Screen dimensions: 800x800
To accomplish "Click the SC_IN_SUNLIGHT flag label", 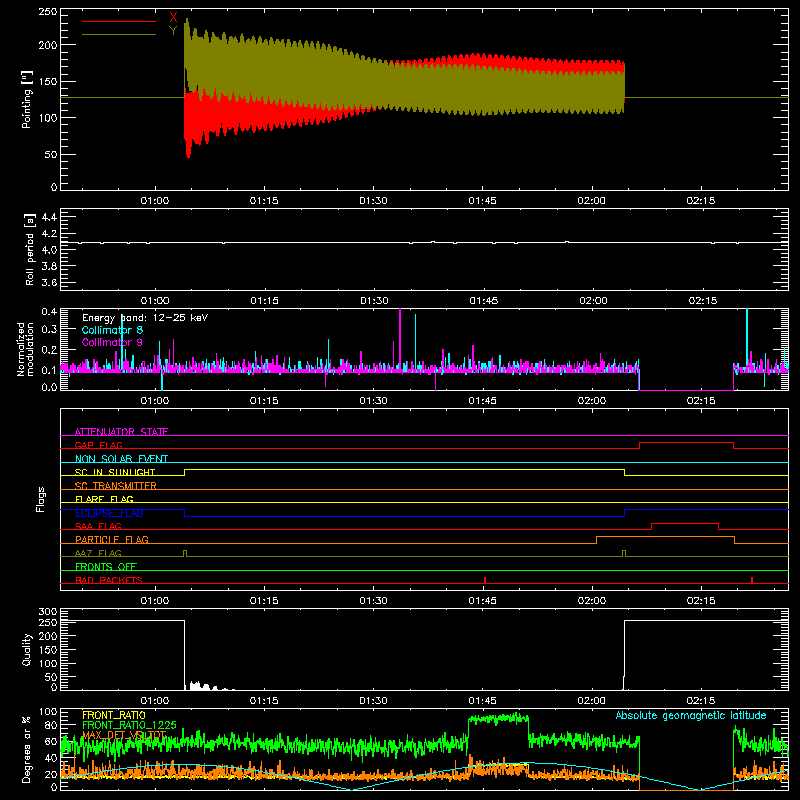I will pos(115,472).
